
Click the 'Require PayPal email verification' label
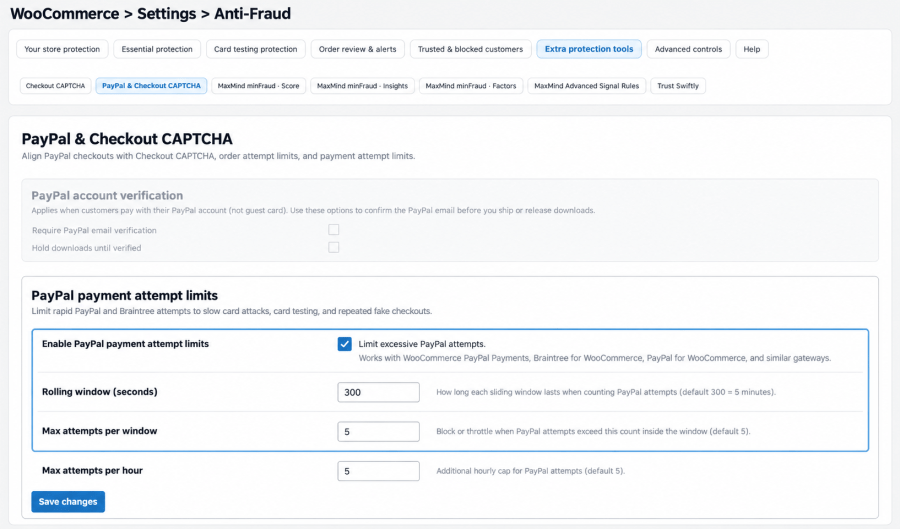pyautogui.click(x=94, y=230)
